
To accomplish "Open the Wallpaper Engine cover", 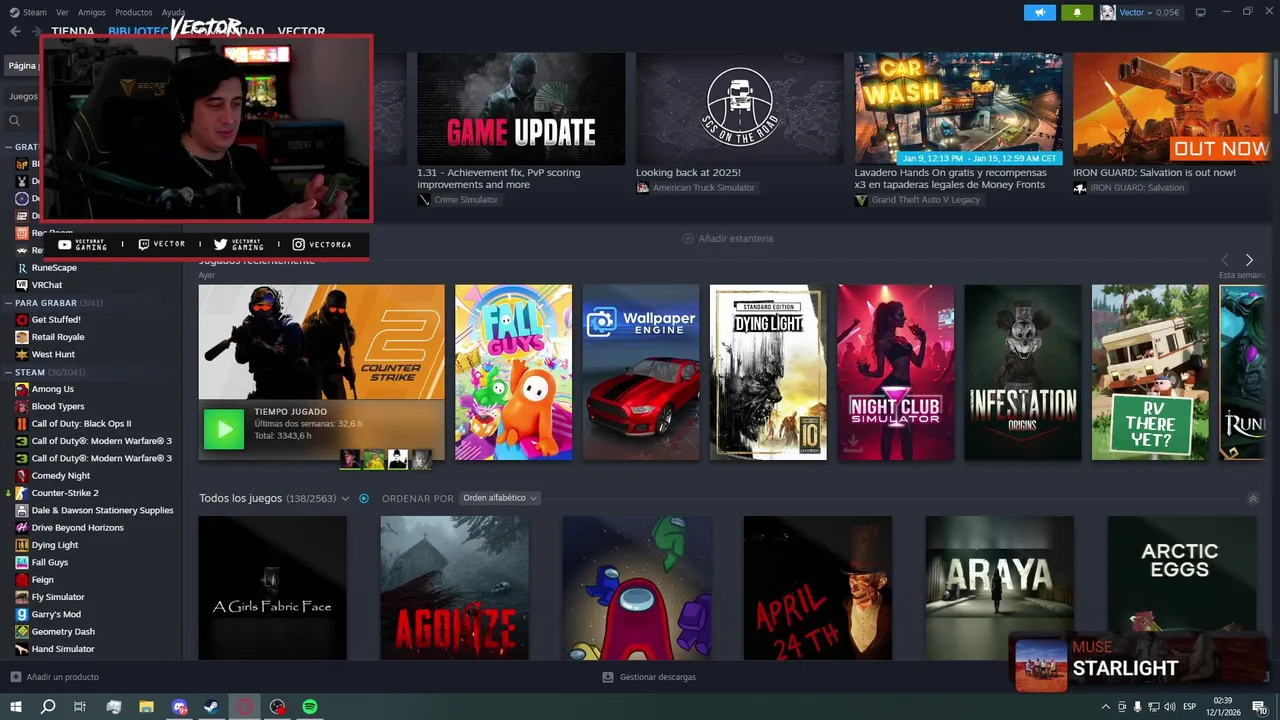I will [x=641, y=372].
